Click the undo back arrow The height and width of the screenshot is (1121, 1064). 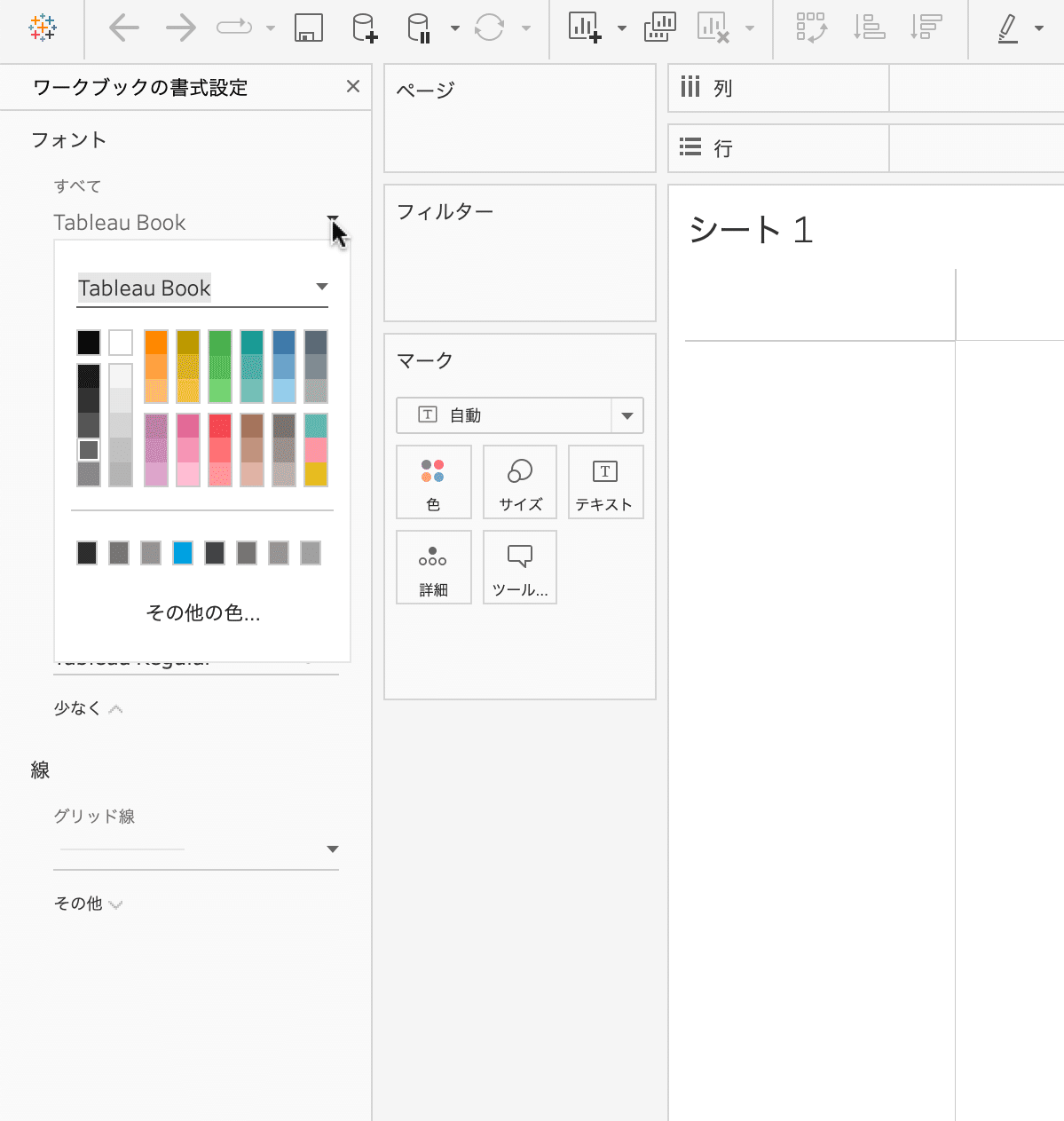point(123,28)
